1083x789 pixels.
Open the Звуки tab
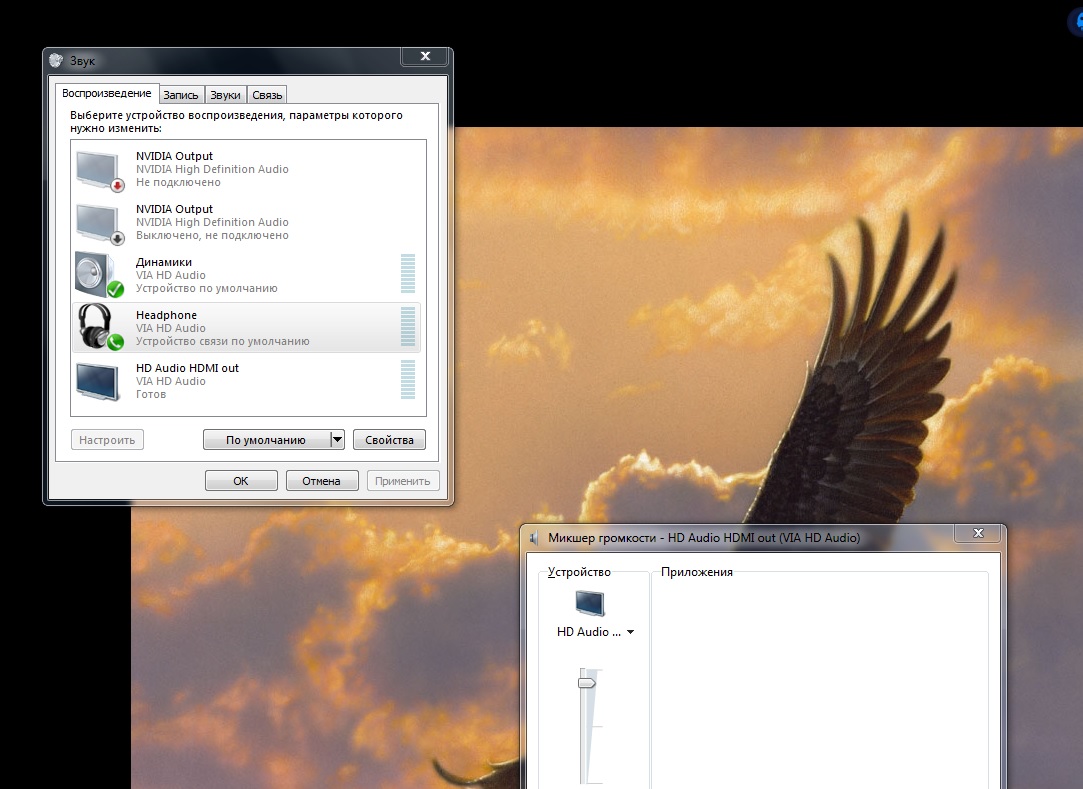[x=225, y=95]
